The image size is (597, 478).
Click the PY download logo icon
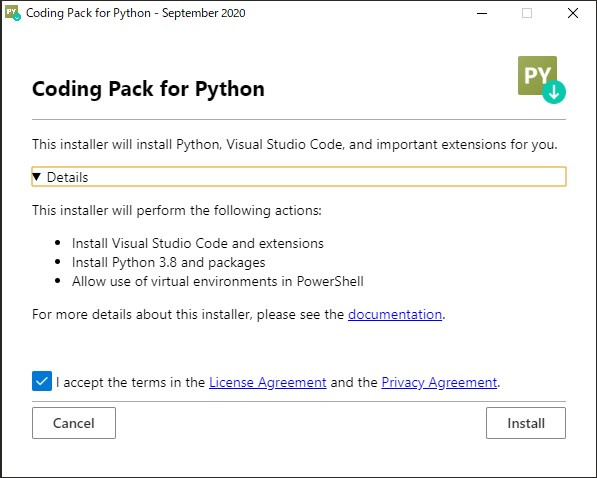pos(541,80)
